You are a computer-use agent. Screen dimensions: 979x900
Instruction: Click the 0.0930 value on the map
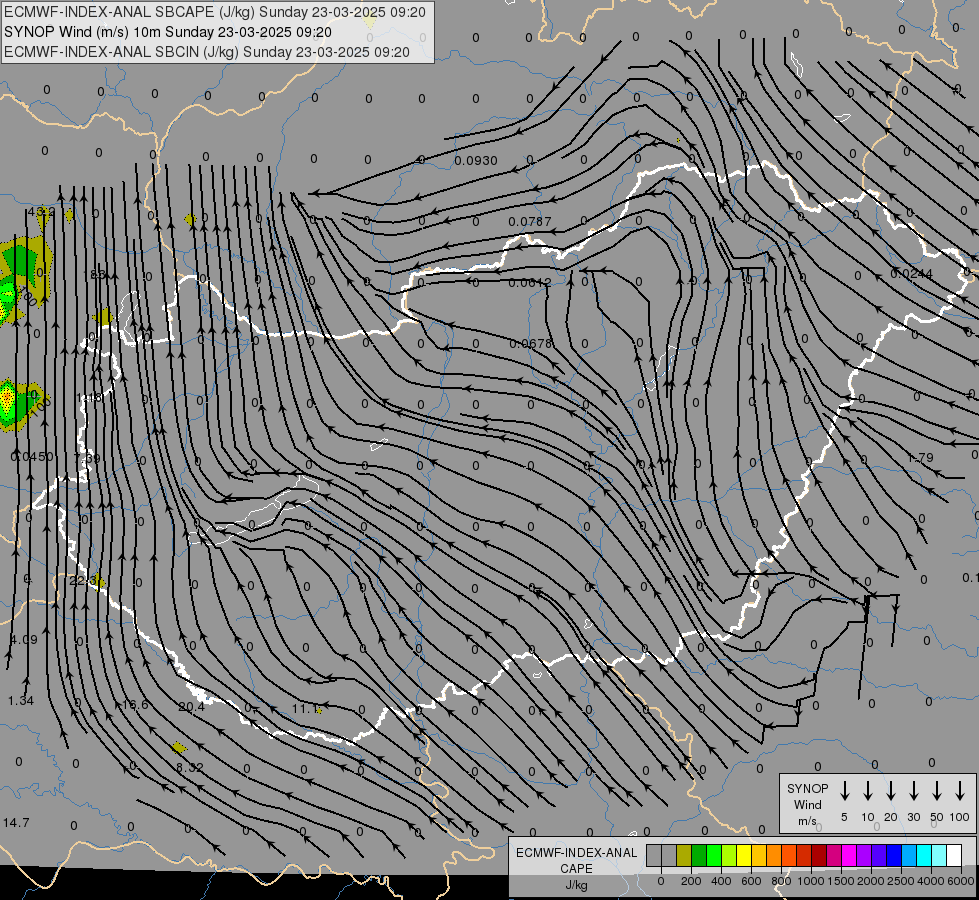[x=476, y=161]
